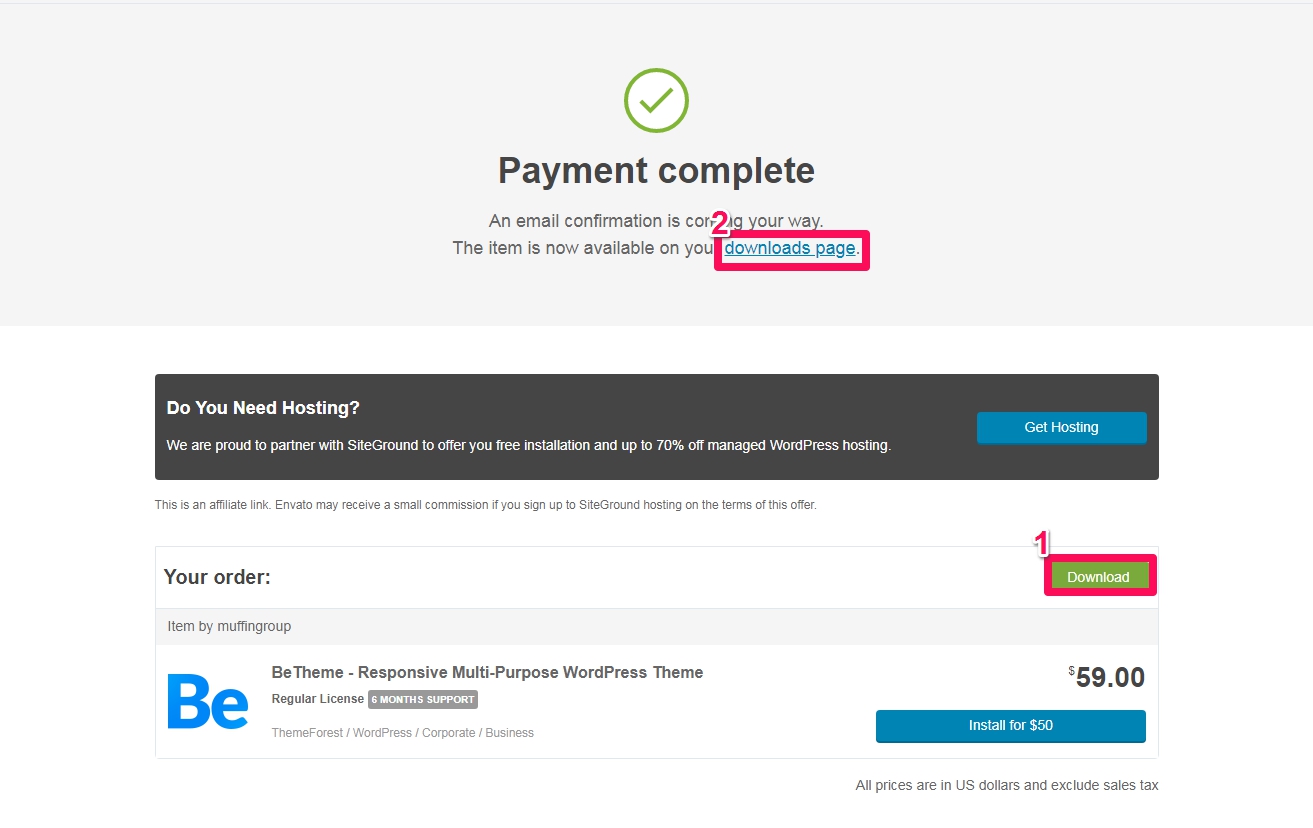Click the Regular License label
The image size is (1313, 828).
pos(318,699)
